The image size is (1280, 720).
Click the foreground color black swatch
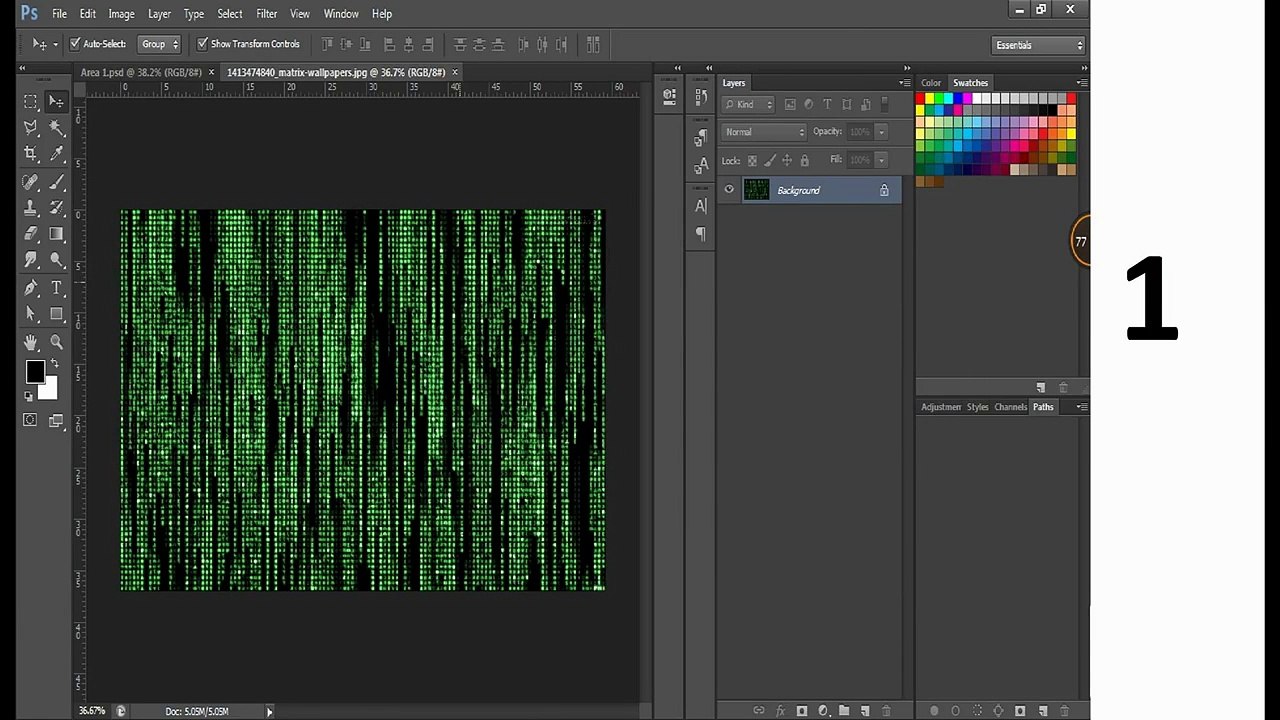pyautogui.click(x=35, y=372)
